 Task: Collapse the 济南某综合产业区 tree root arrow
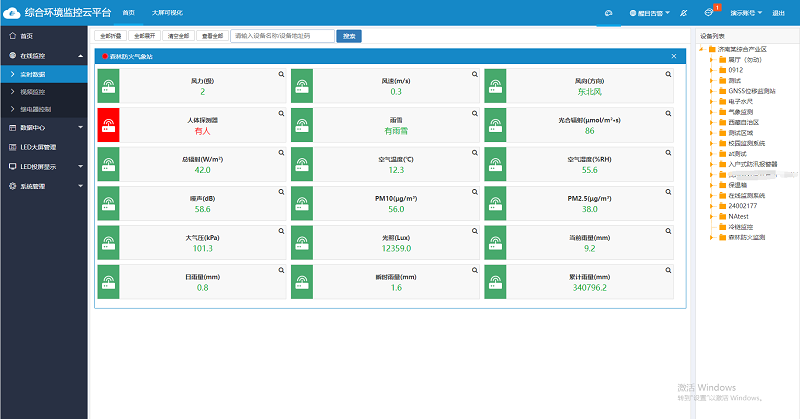[703, 50]
